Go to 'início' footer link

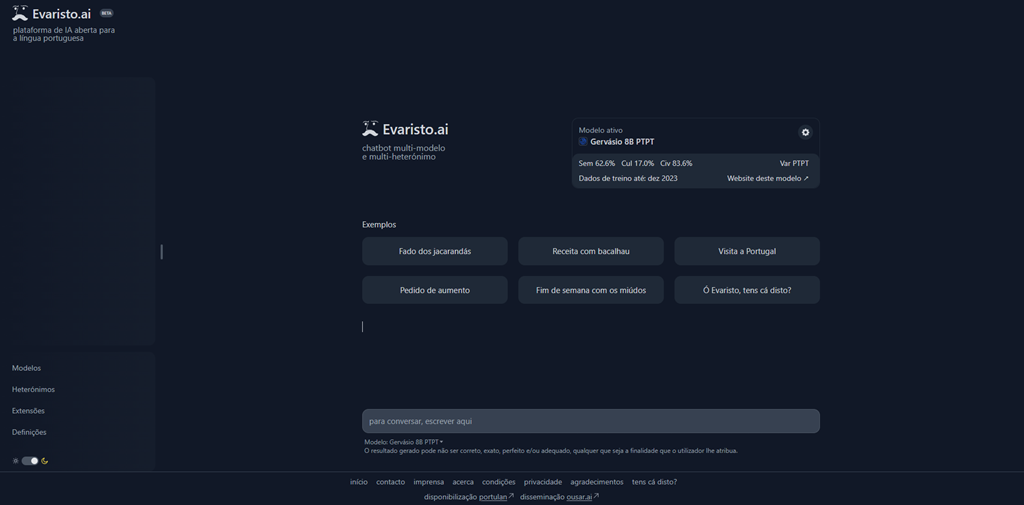coord(359,482)
